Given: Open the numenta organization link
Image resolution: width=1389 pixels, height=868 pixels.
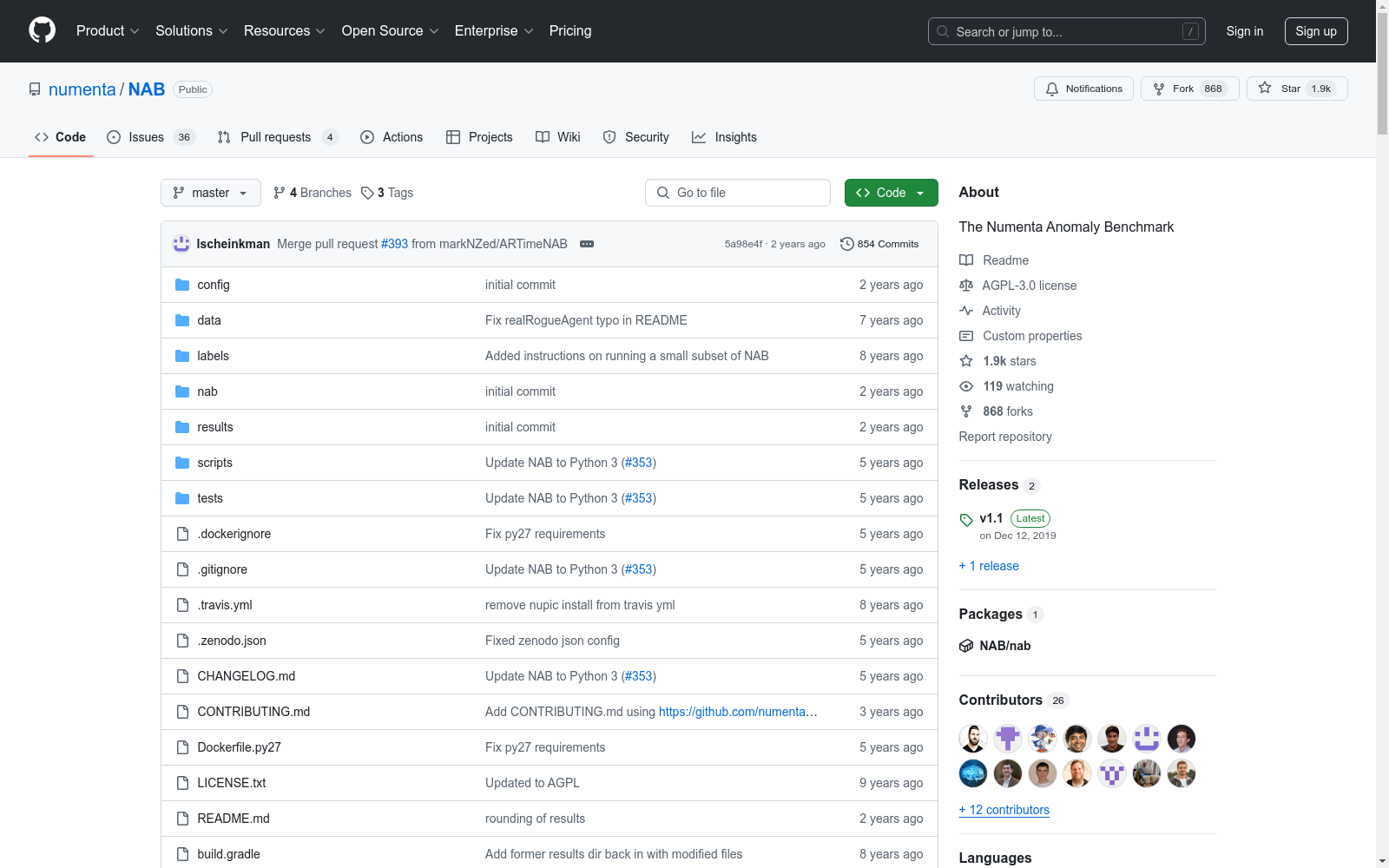Looking at the screenshot, I should [82, 89].
